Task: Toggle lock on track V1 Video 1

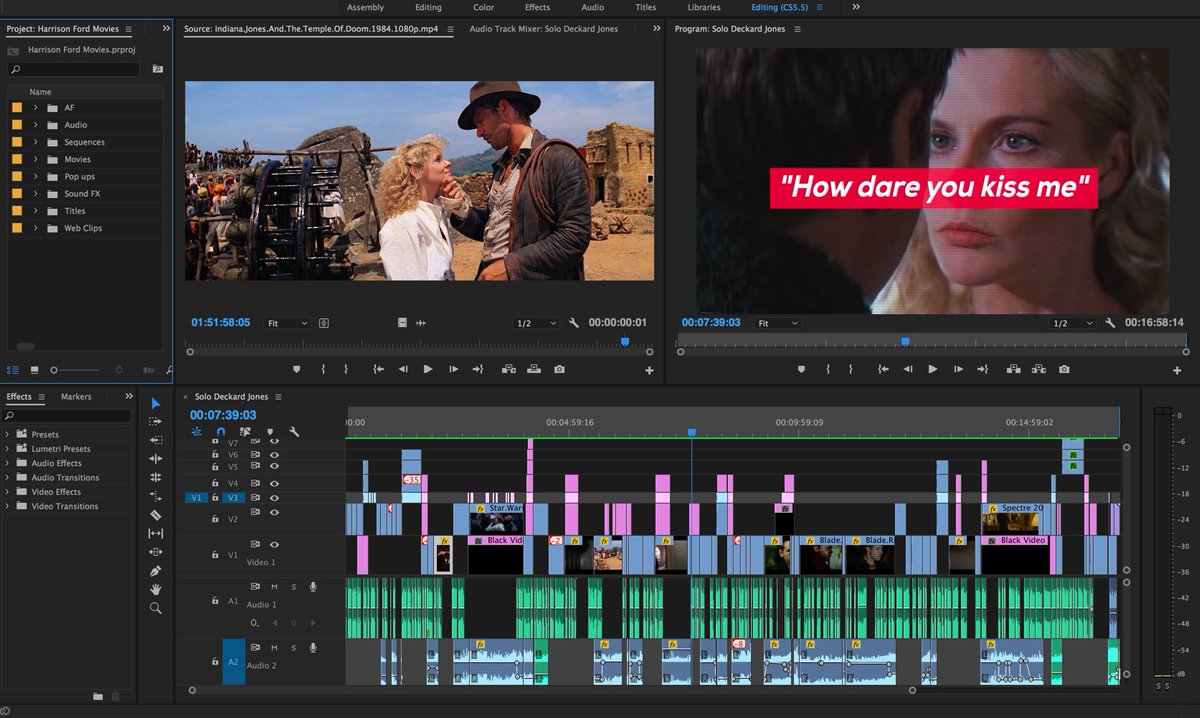Action: coord(215,554)
